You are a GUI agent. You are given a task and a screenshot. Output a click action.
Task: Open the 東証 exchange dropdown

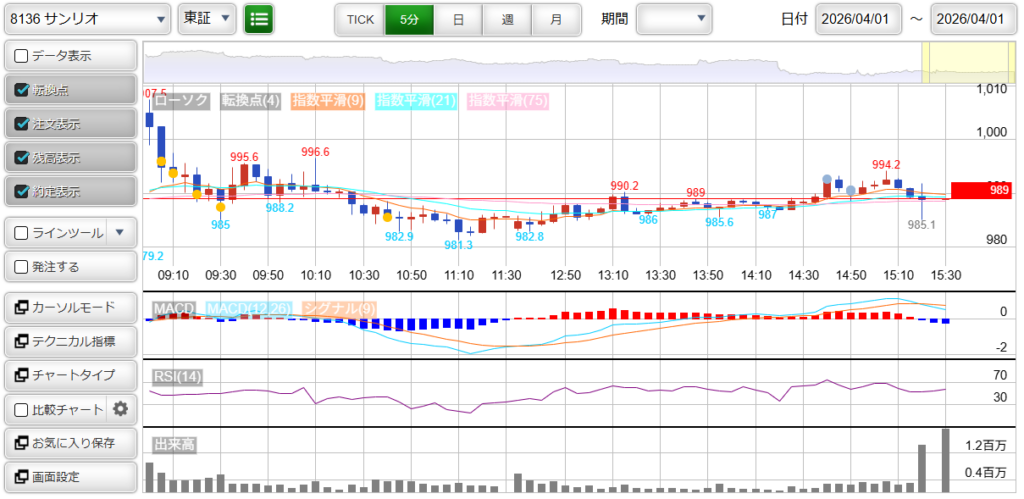tap(207, 18)
